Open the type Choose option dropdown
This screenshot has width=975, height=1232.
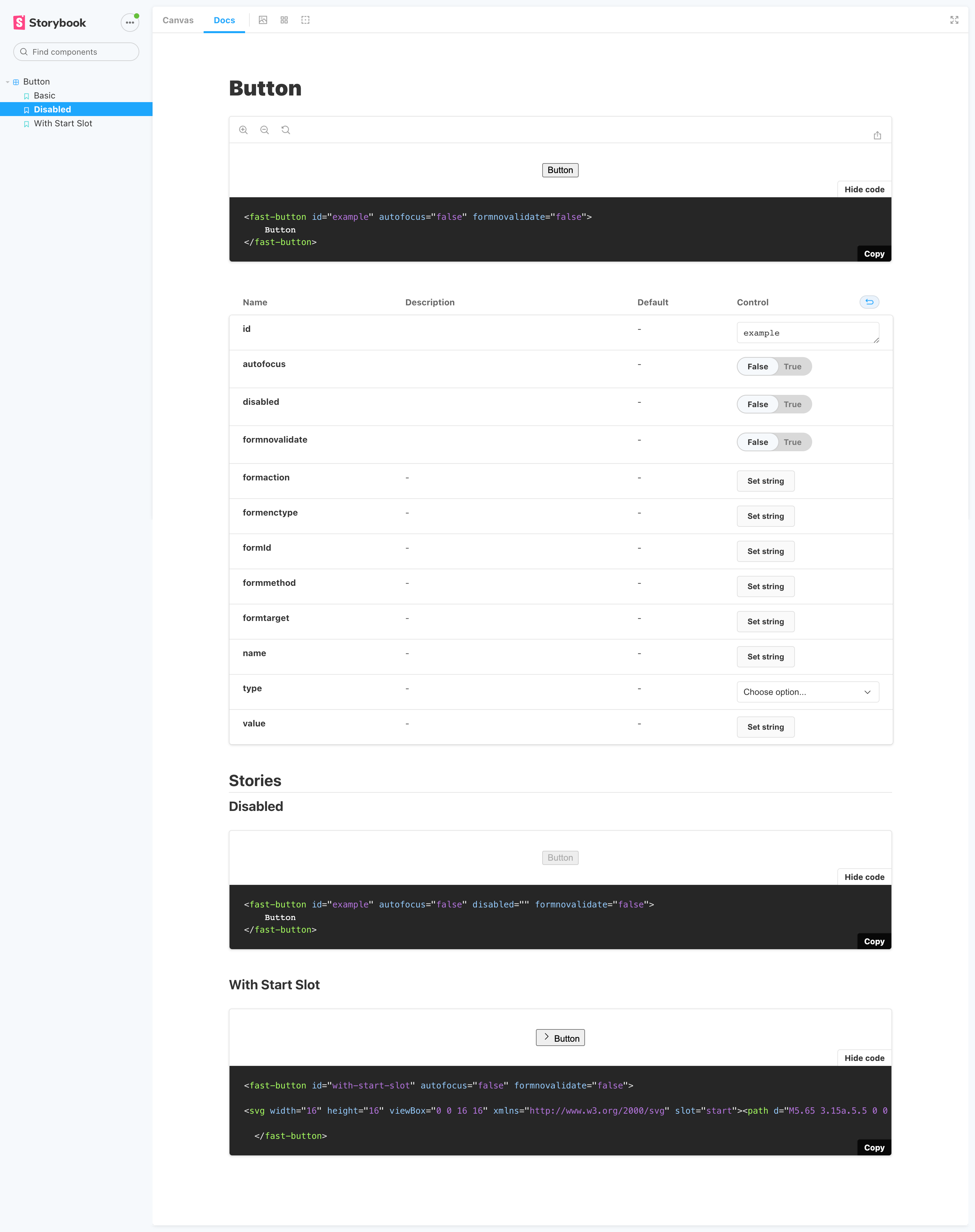coord(807,692)
